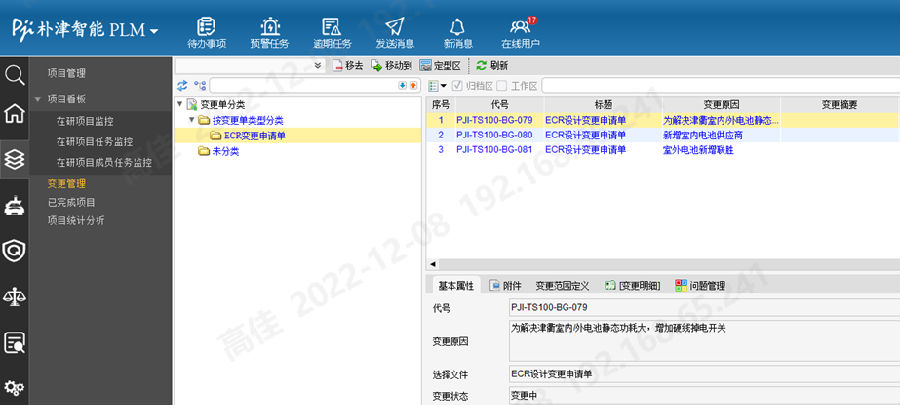Screen dimensions: 900x405
Task: Click the 移去 remove toolbar button
Action: [x=348, y=65]
